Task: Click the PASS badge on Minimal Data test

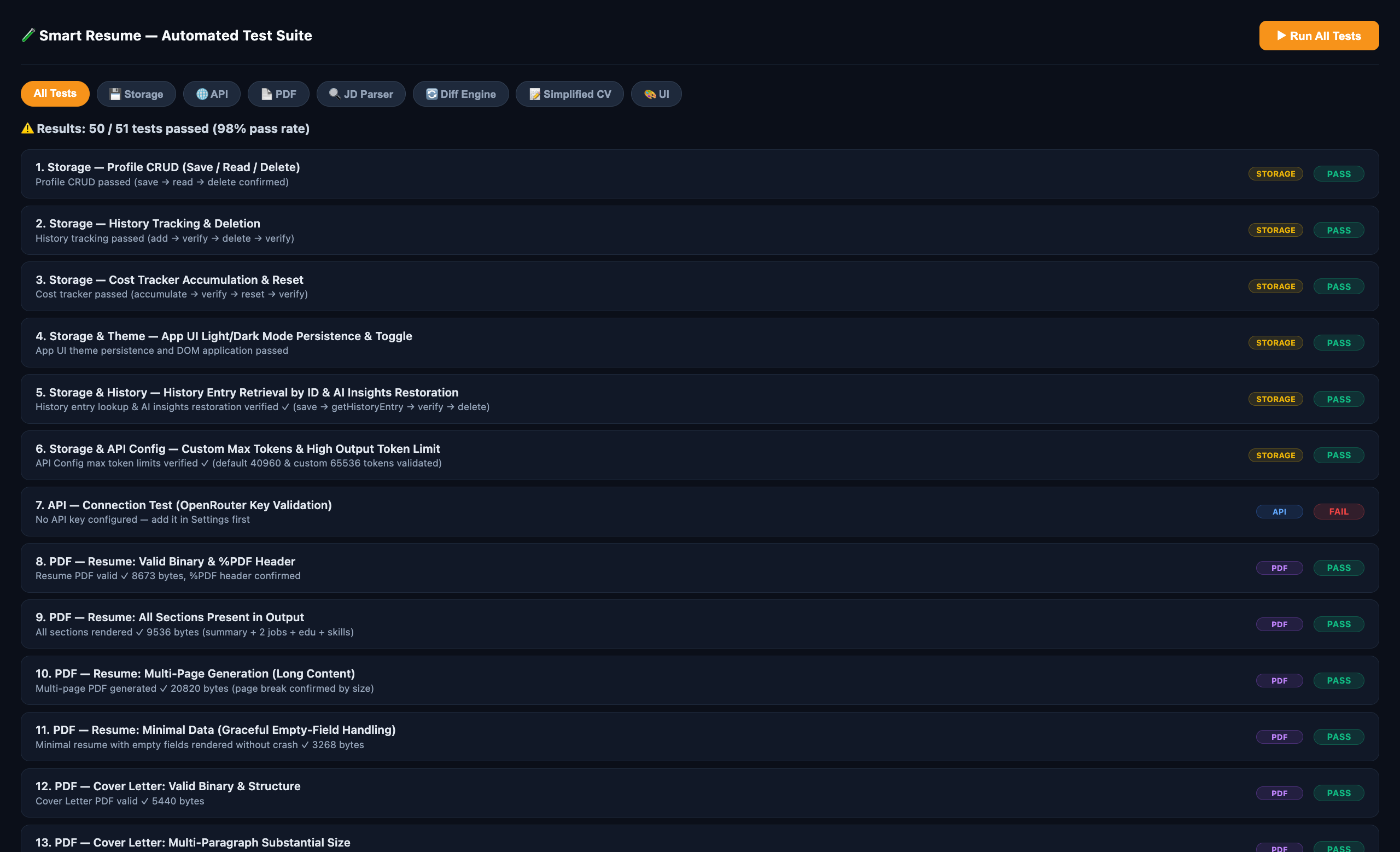Action: tap(1339, 737)
